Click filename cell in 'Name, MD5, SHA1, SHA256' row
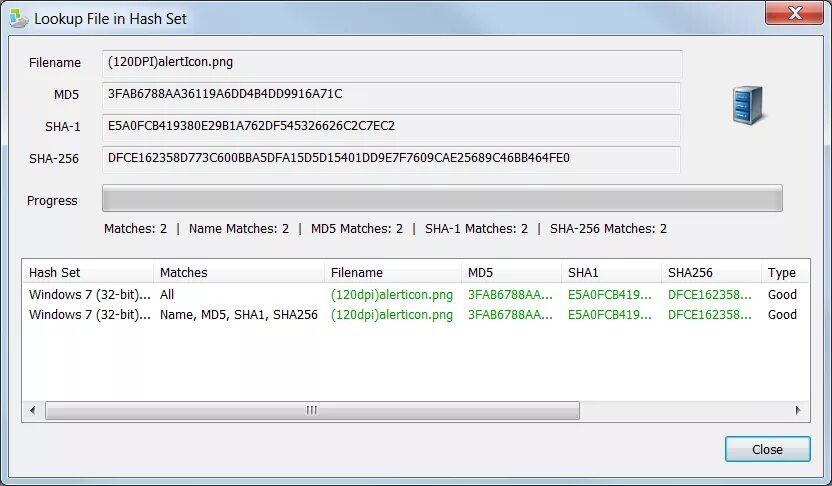Image resolution: width=832 pixels, height=486 pixels. point(392,315)
